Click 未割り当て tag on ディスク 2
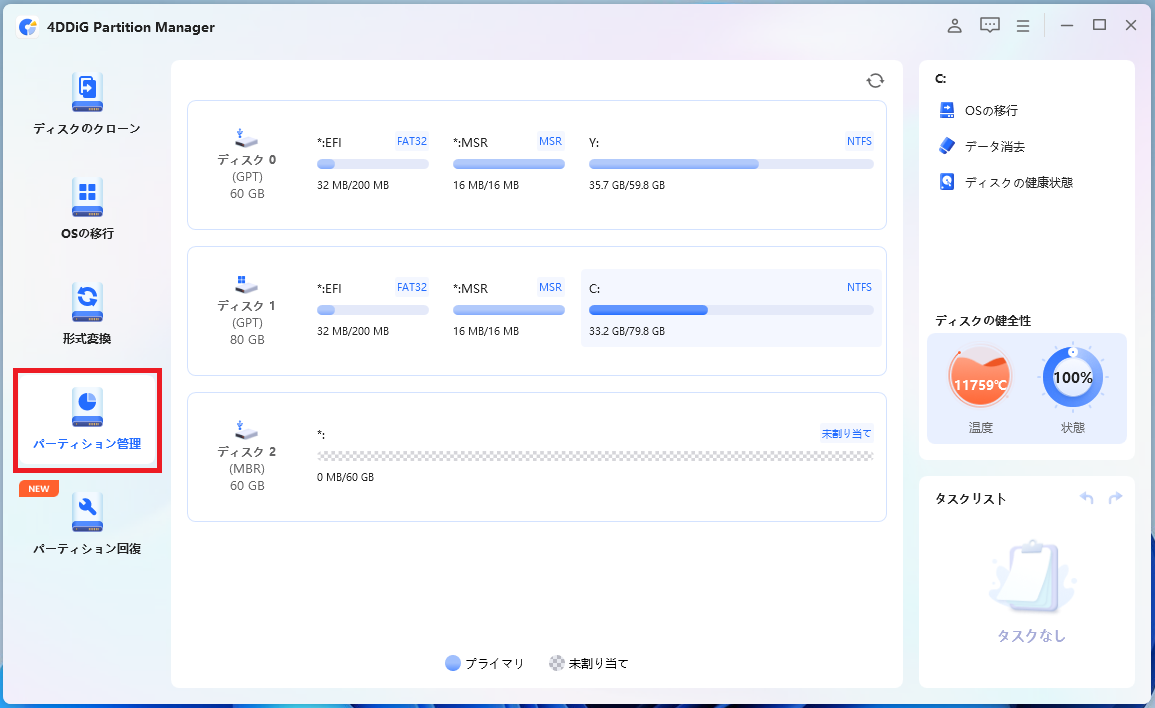1155x708 pixels. coord(846,433)
